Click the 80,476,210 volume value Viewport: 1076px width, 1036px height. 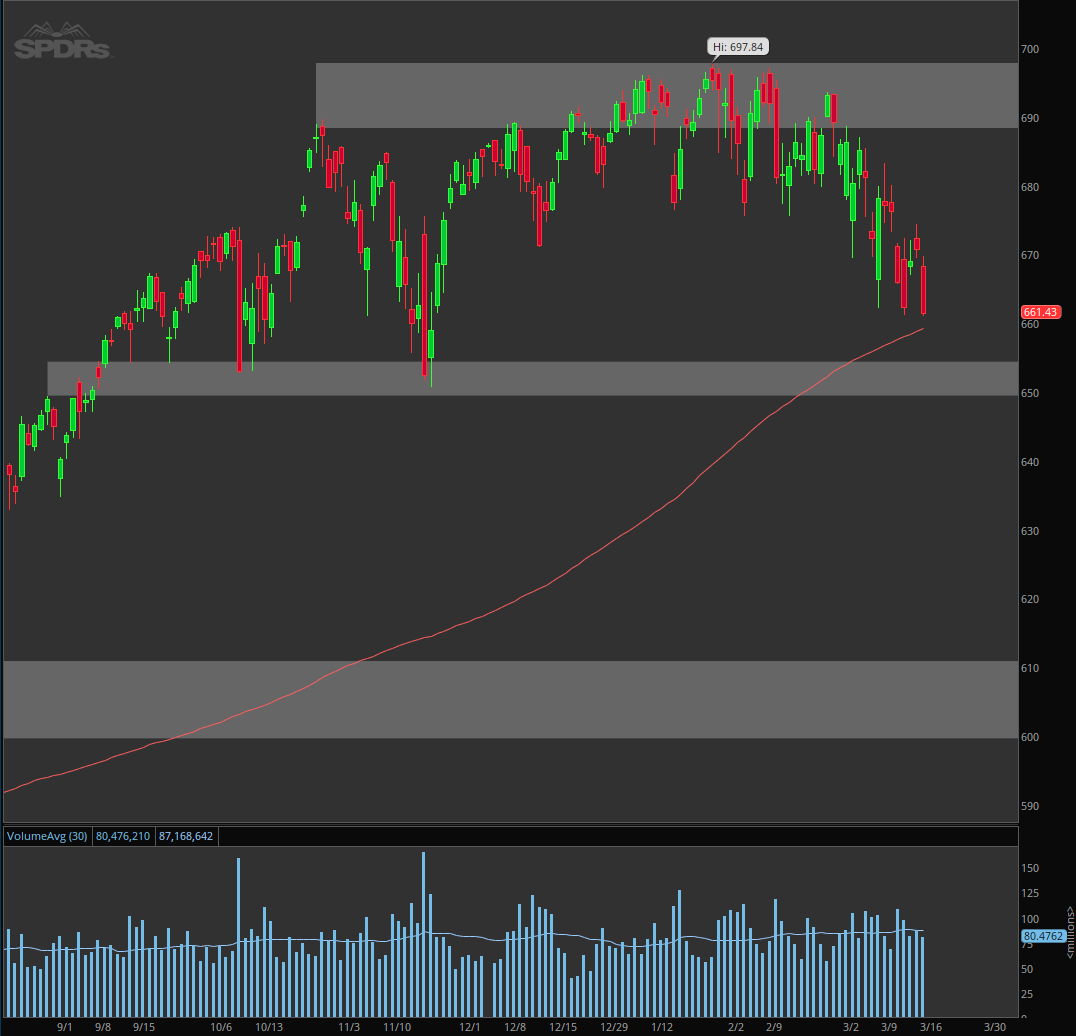pos(123,836)
